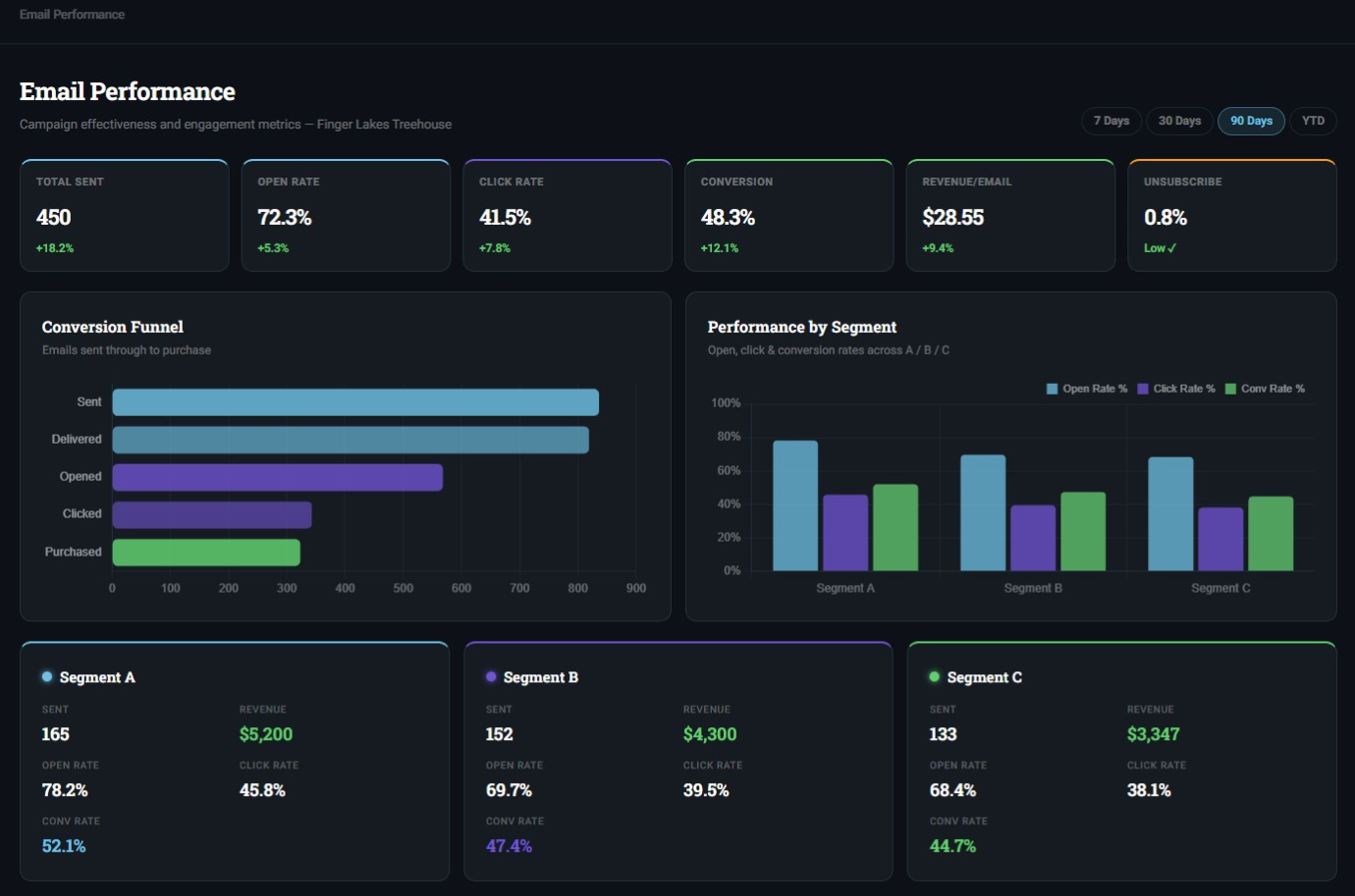1355x896 pixels.
Task: Select the 7 Days range
Action: pyautogui.click(x=1111, y=121)
